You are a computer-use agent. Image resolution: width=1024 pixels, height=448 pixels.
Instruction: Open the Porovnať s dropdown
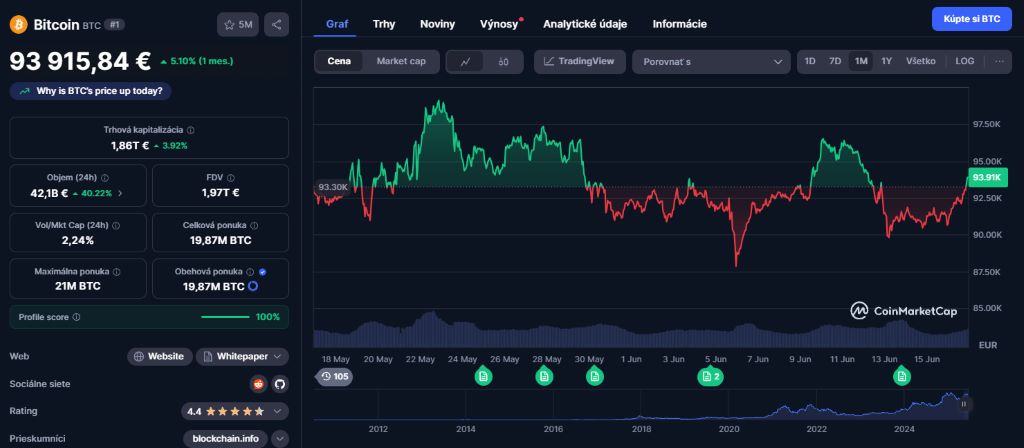pos(711,62)
